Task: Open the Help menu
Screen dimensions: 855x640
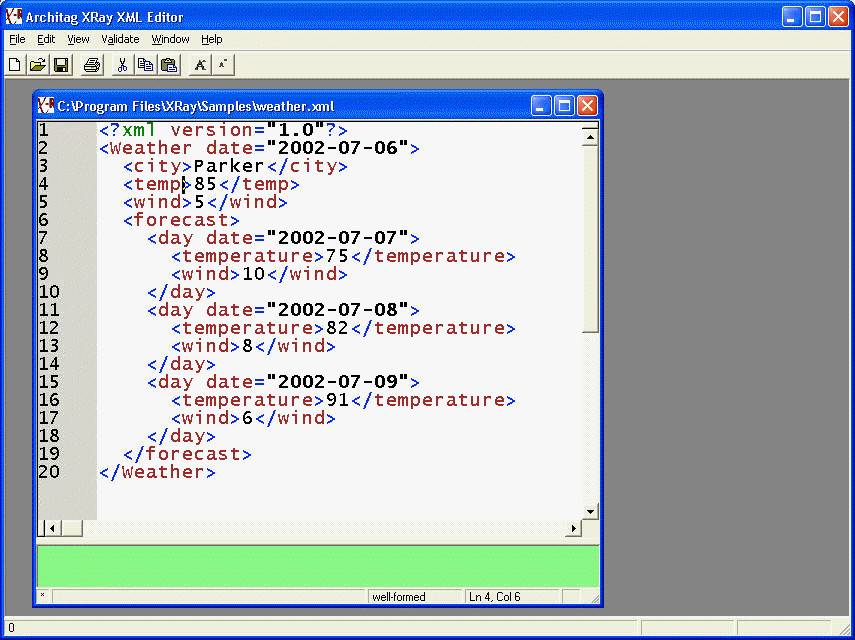Action: (x=212, y=39)
